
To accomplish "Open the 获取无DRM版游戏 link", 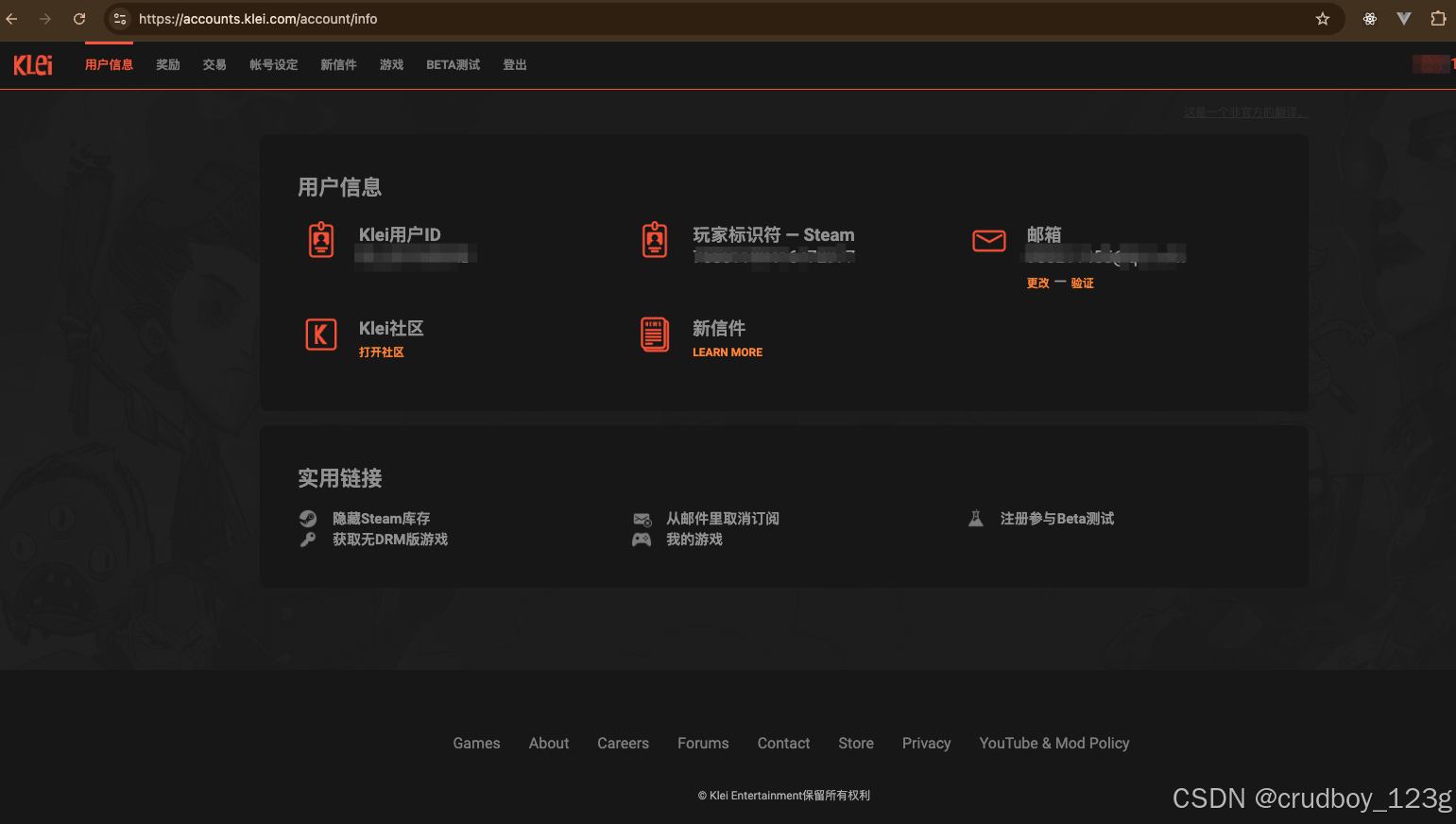I will pos(390,540).
